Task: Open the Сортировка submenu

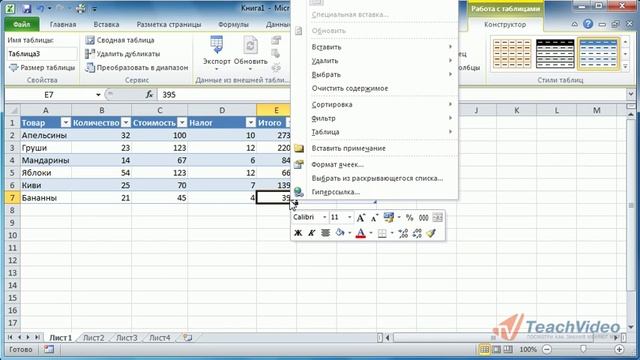Action: pos(382,104)
